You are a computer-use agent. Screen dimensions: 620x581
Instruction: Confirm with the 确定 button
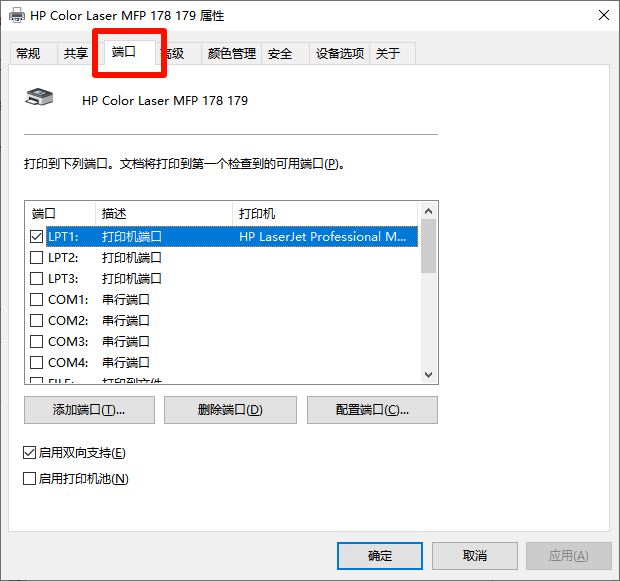(x=380, y=556)
